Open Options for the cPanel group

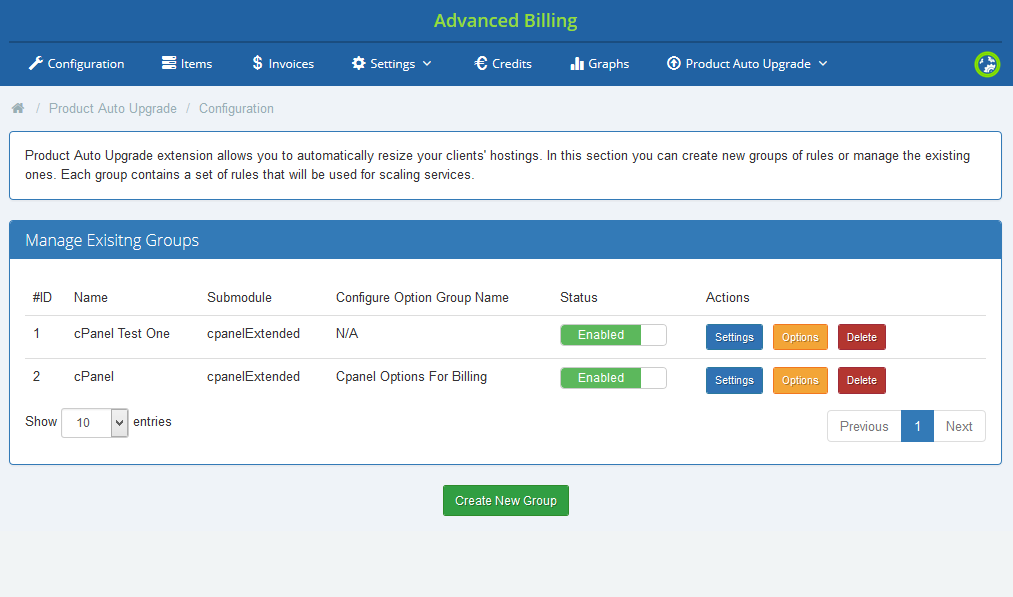pos(800,381)
